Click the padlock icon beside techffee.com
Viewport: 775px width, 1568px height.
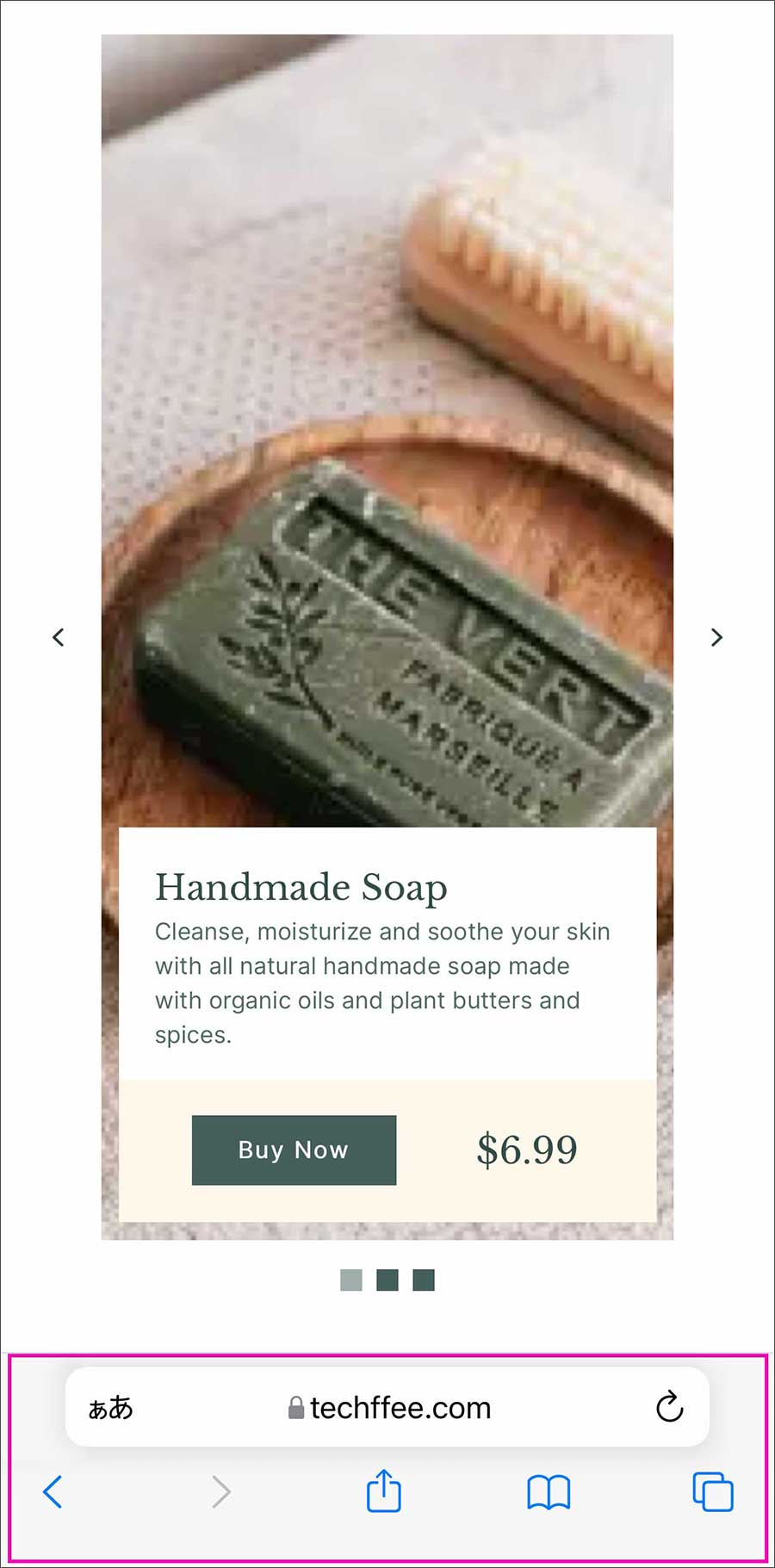(x=296, y=1408)
